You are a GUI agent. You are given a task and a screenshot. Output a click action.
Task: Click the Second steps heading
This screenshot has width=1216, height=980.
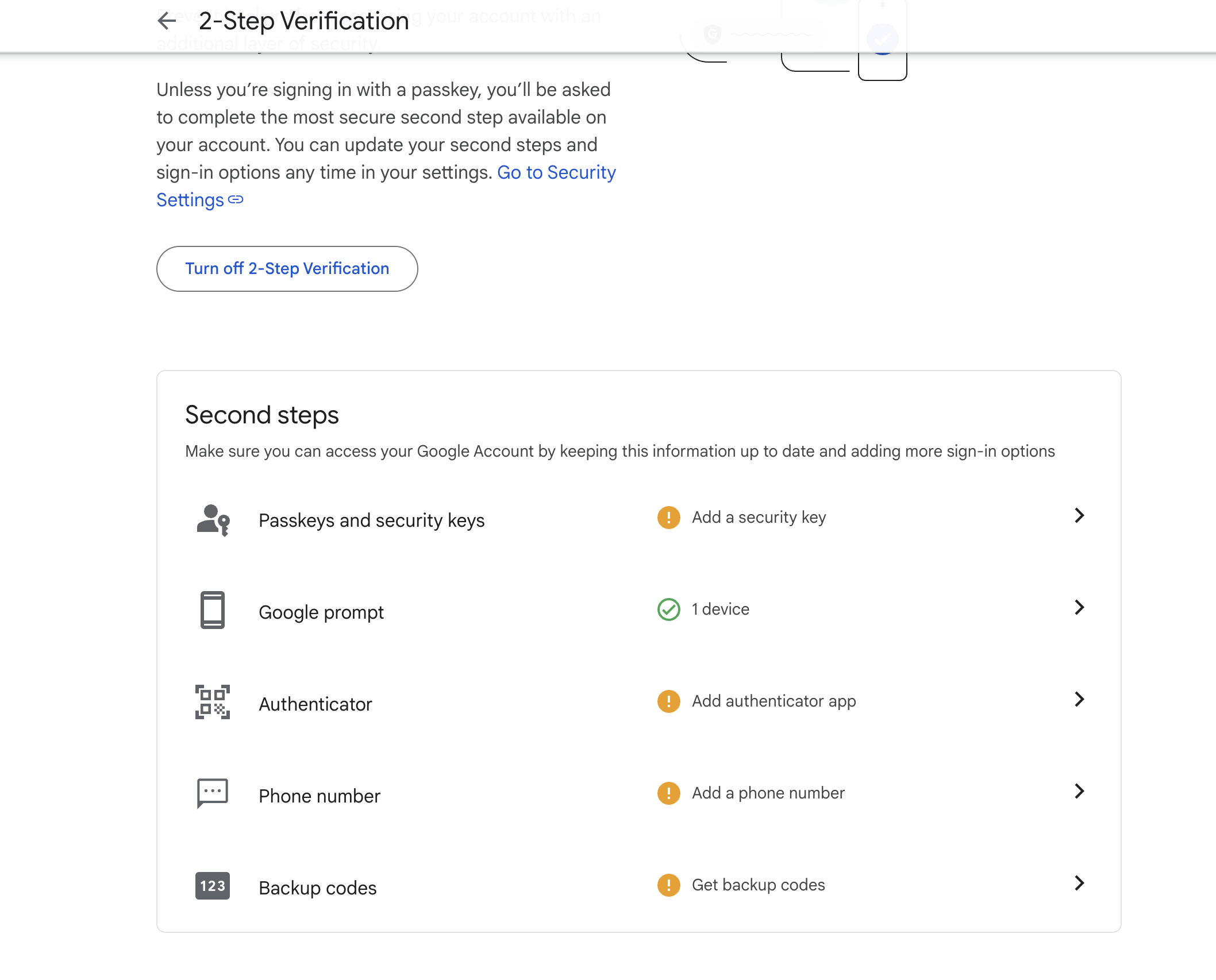[x=262, y=415]
